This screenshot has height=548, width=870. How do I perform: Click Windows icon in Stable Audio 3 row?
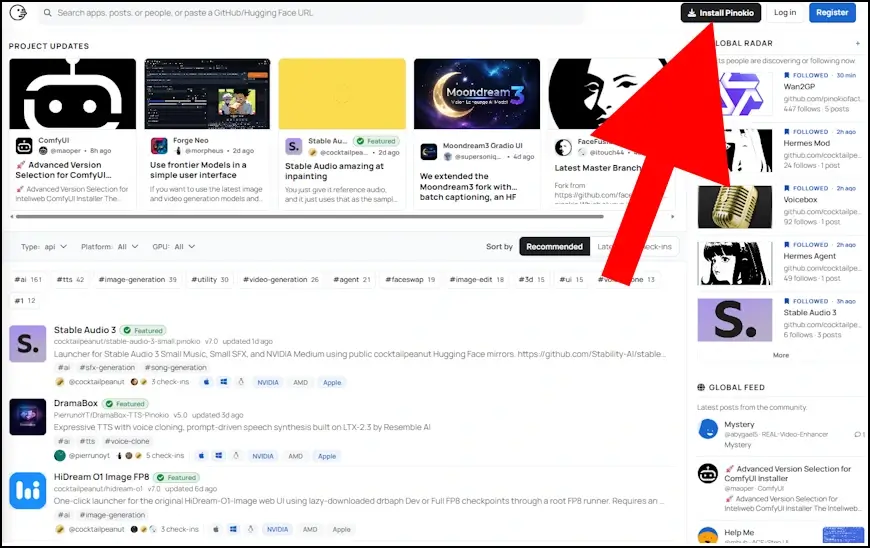[224, 382]
